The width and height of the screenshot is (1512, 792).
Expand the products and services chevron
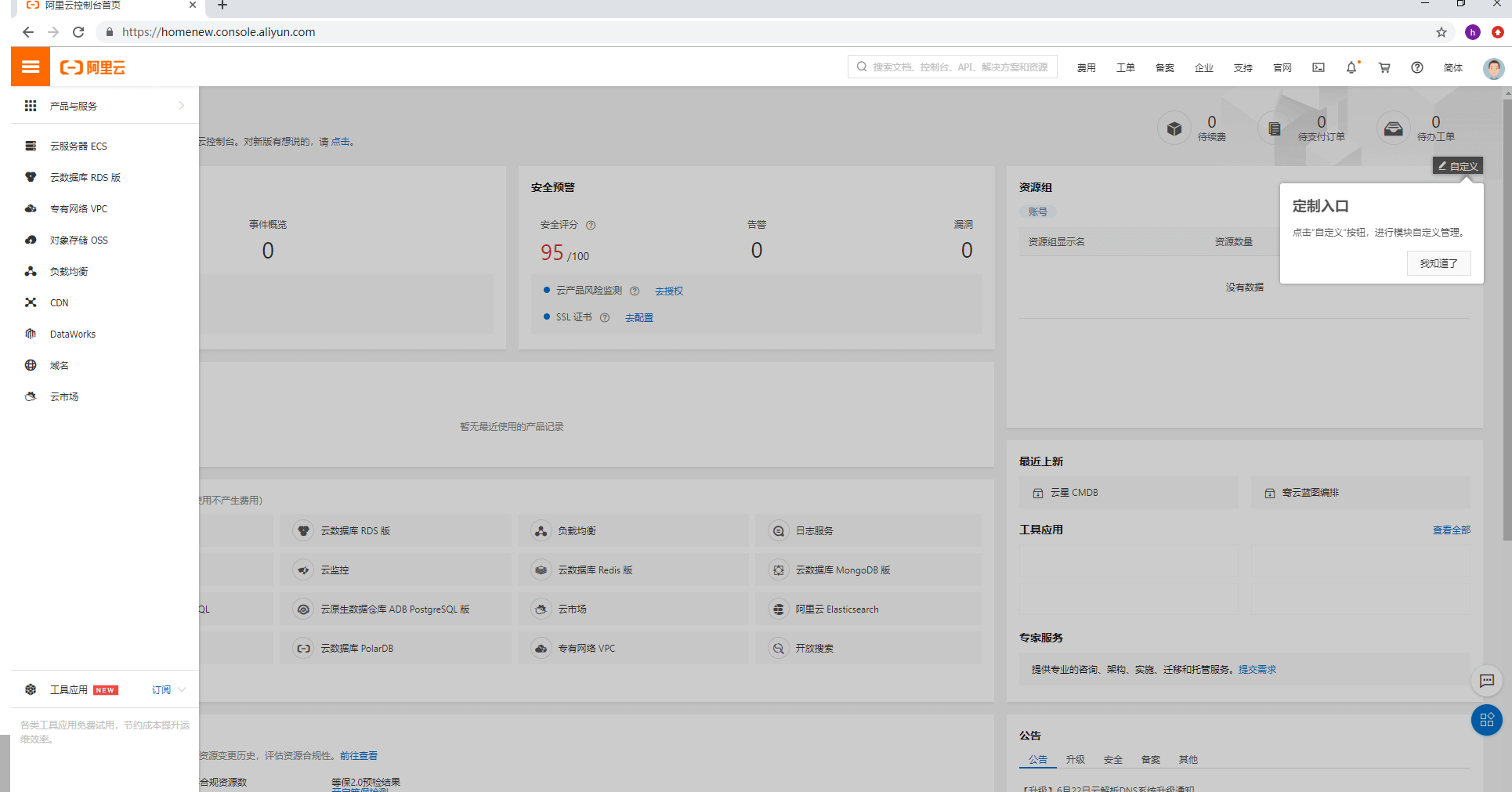tap(181, 106)
